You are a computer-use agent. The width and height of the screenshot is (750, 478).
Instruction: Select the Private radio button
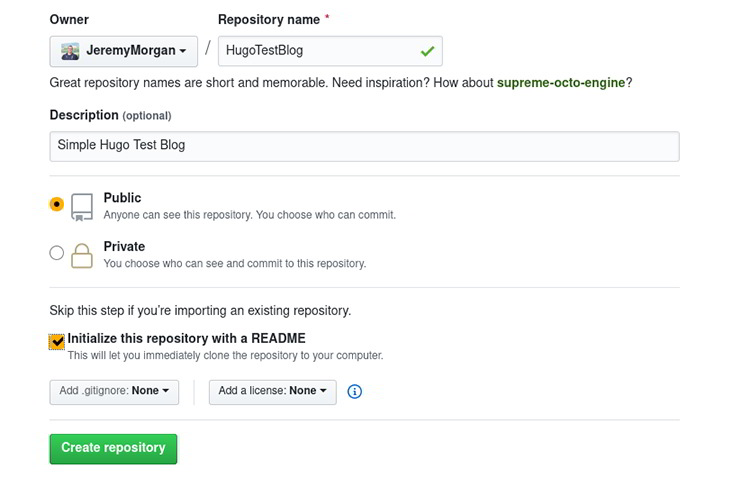click(x=57, y=253)
